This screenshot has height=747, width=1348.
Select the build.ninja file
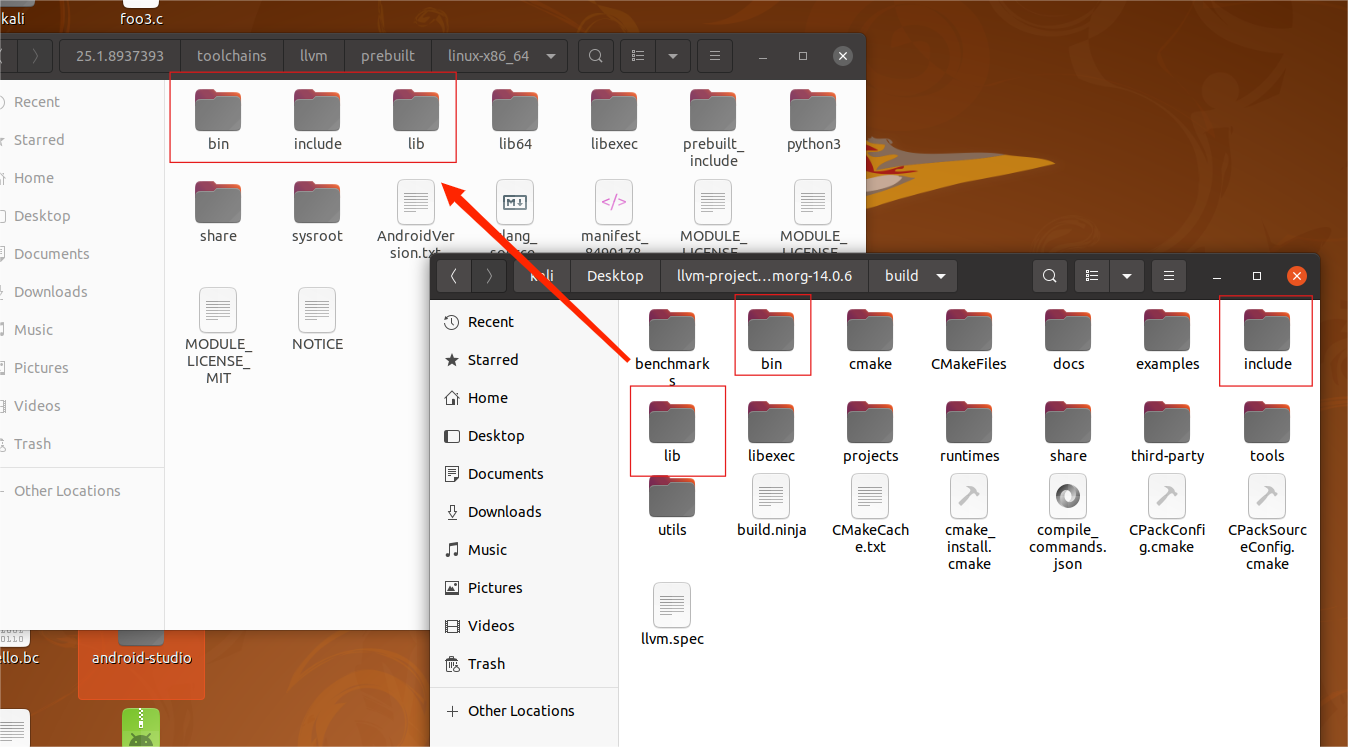coord(771,506)
